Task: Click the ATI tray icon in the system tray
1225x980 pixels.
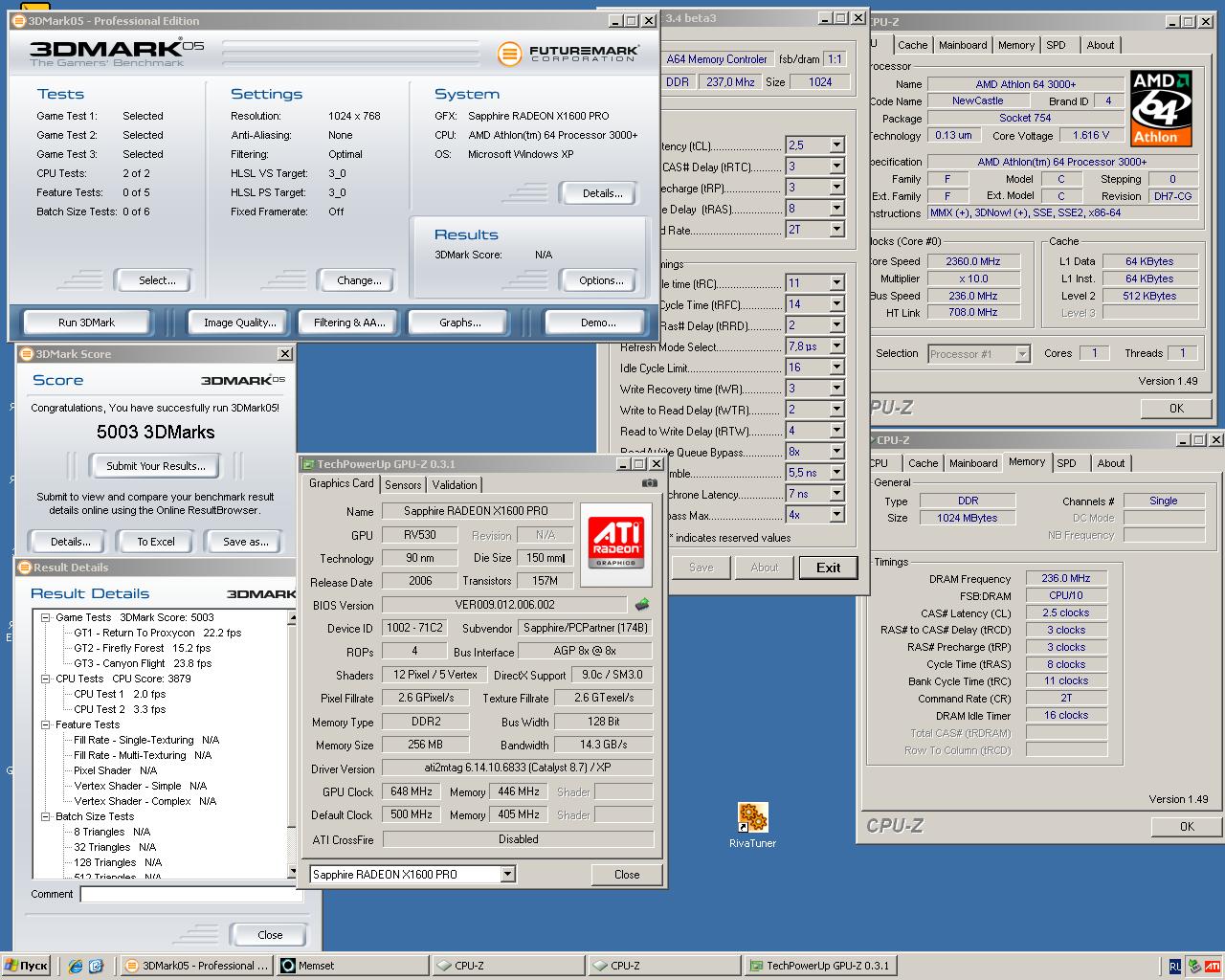Action: coord(1213,967)
